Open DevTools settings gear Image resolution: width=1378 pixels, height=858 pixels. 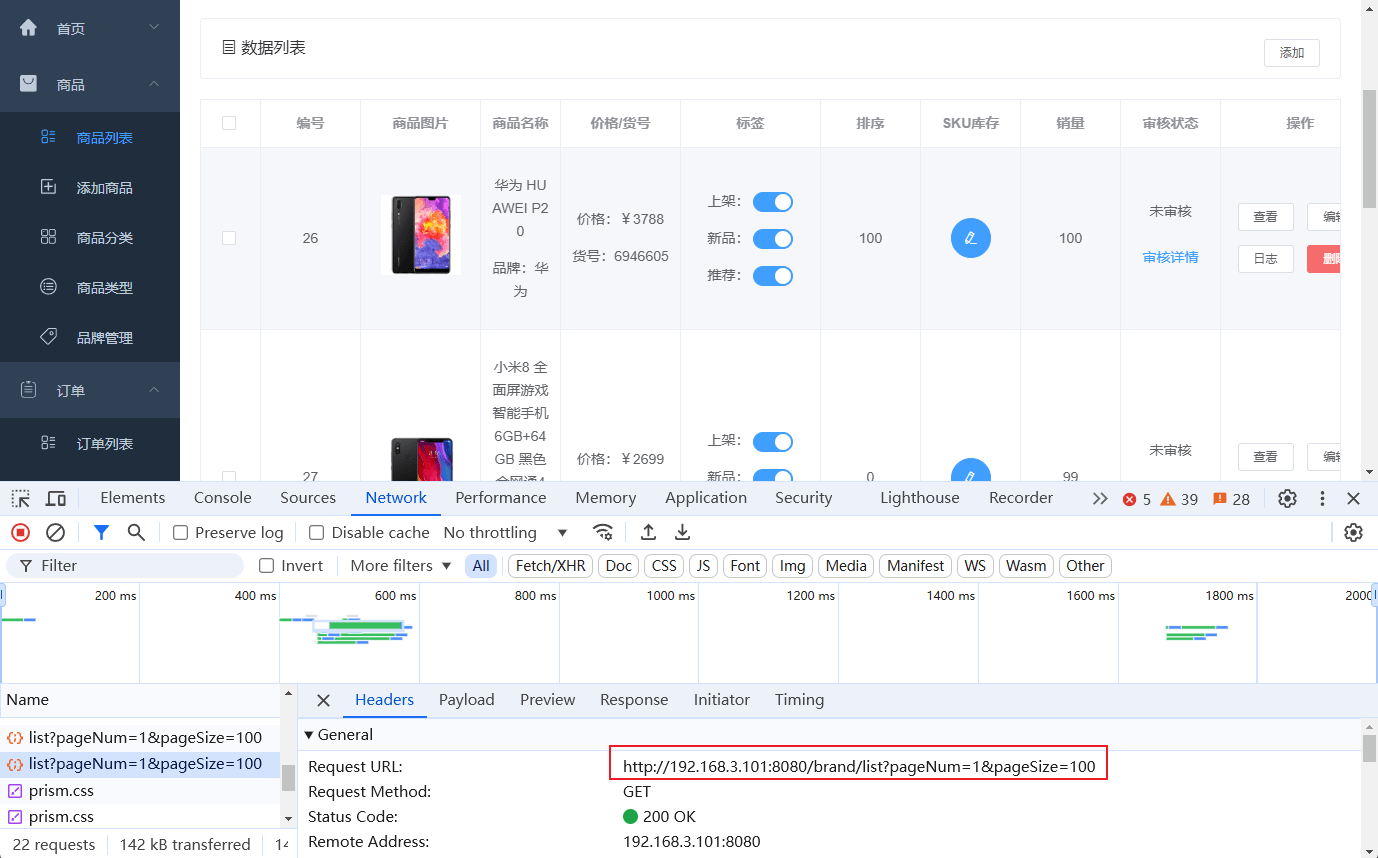[x=1288, y=498]
